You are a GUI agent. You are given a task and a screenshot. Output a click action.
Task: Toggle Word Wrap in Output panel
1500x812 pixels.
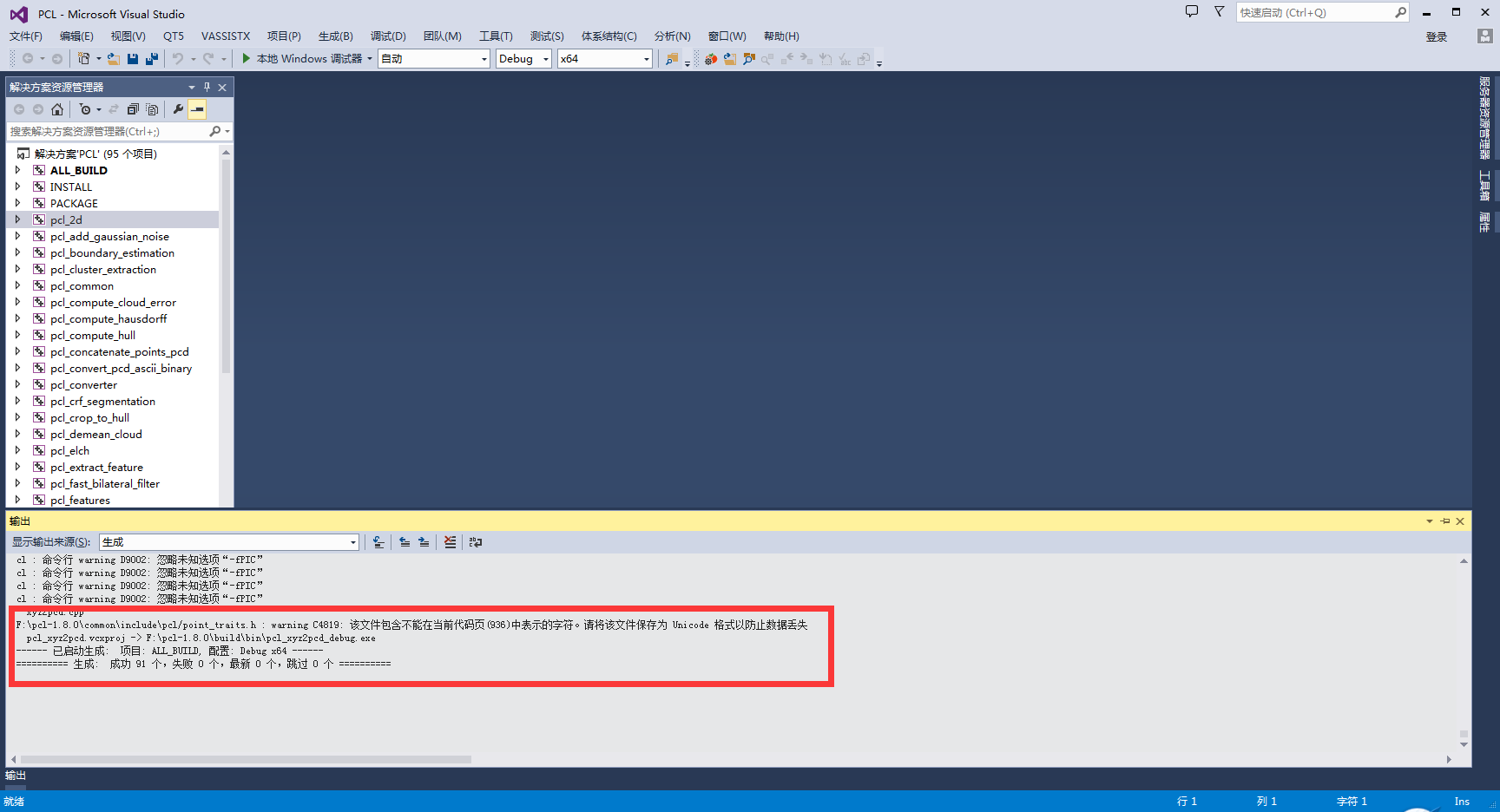pyautogui.click(x=476, y=542)
